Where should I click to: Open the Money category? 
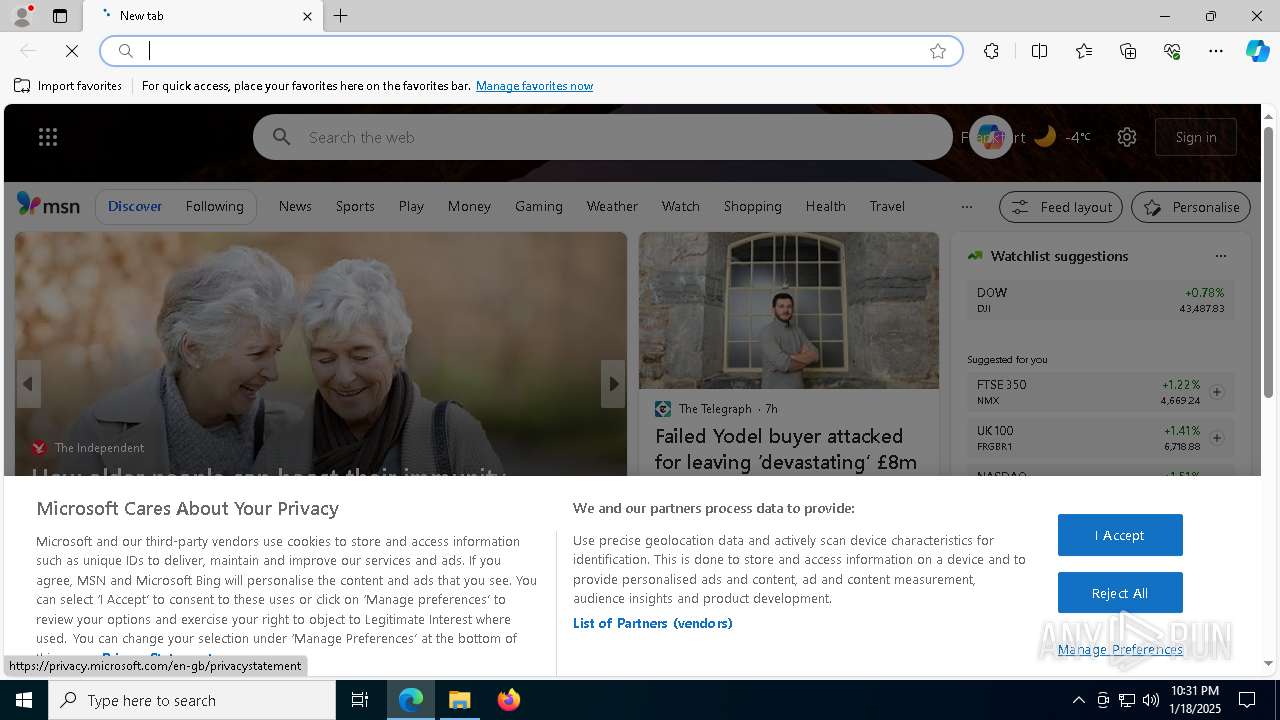coord(469,206)
